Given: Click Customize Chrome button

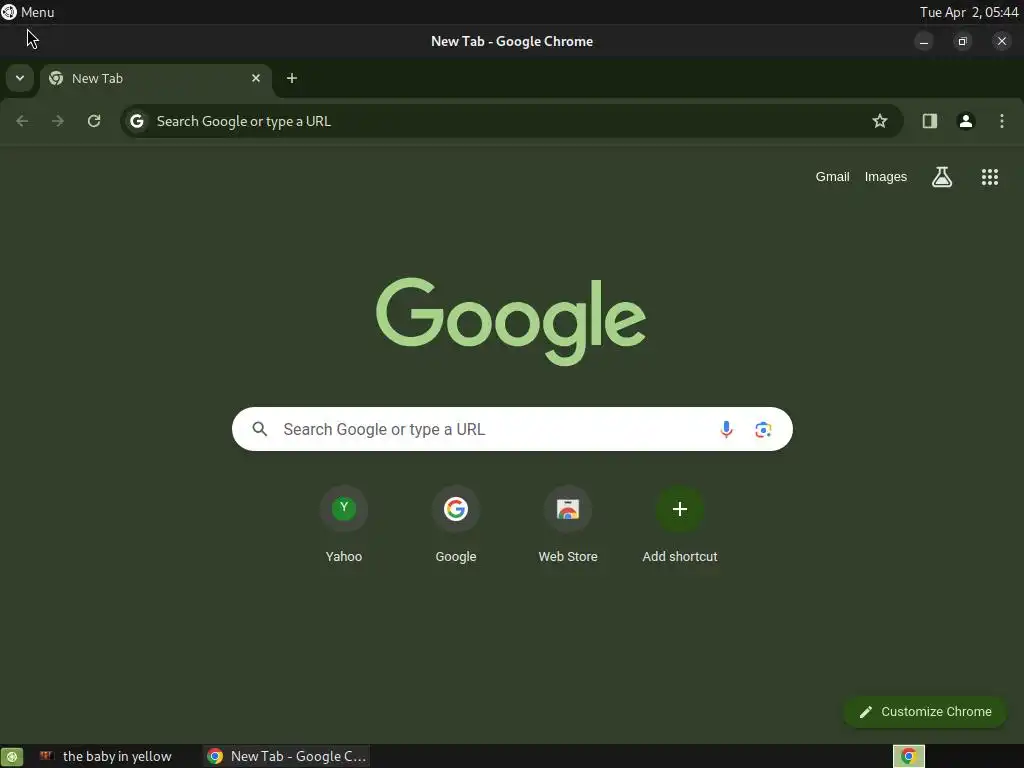Looking at the screenshot, I should [x=925, y=712].
